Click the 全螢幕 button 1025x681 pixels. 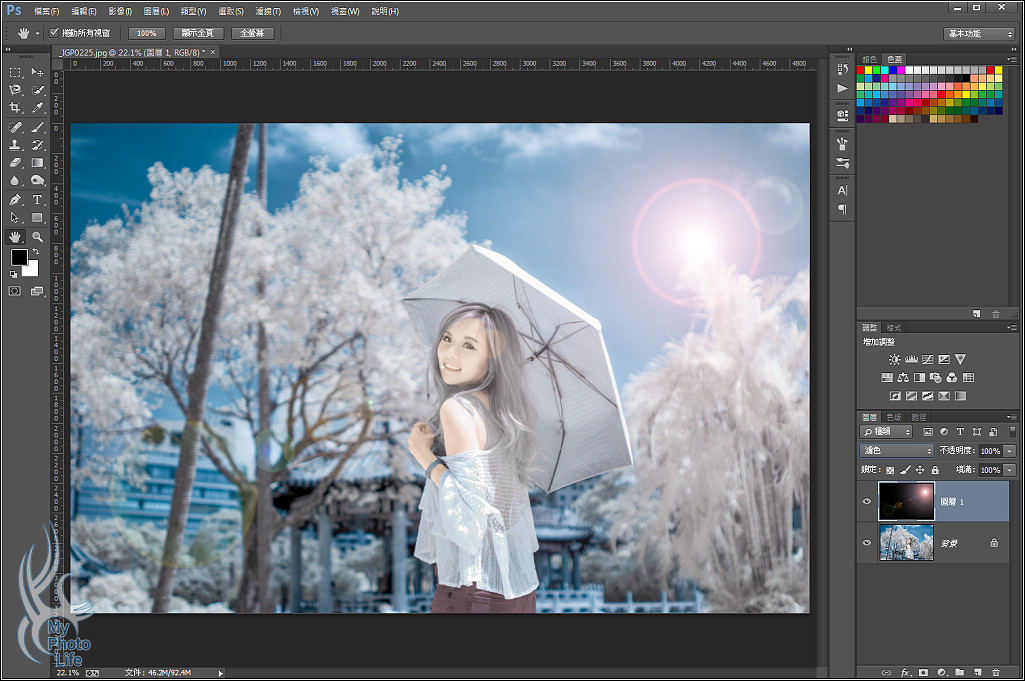251,33
